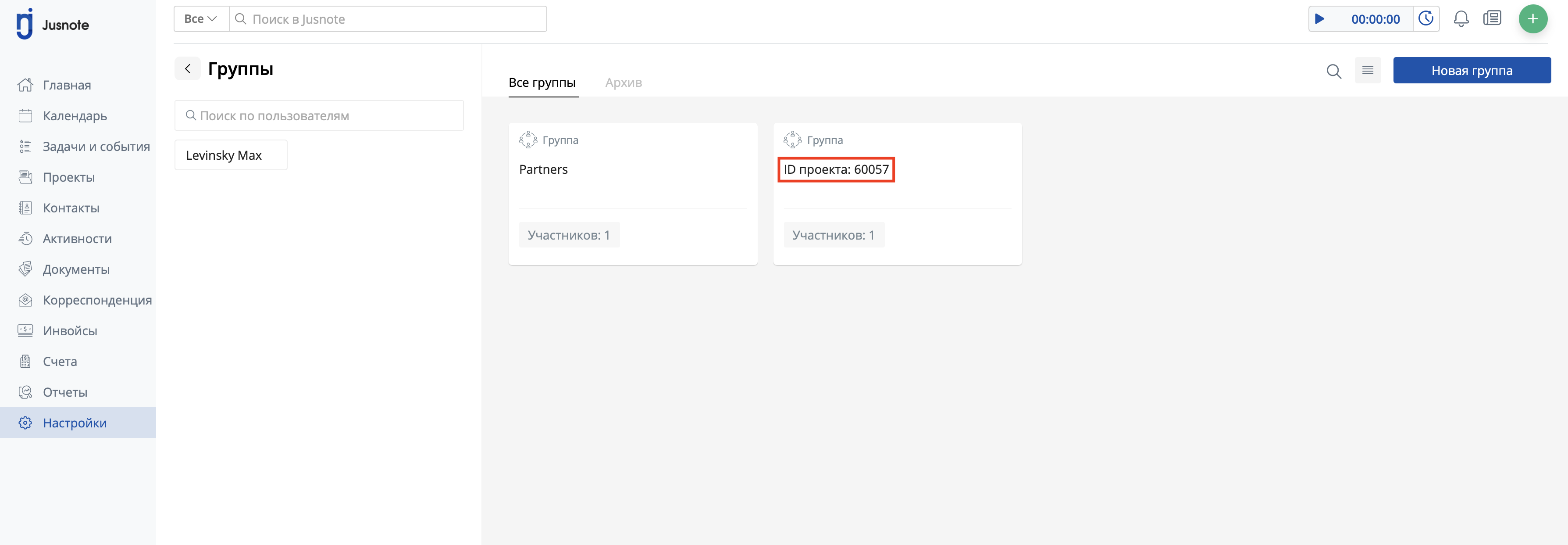Open the Контакты section
The height and width of the screenshot is (545, 1568).
click(71, 208)
